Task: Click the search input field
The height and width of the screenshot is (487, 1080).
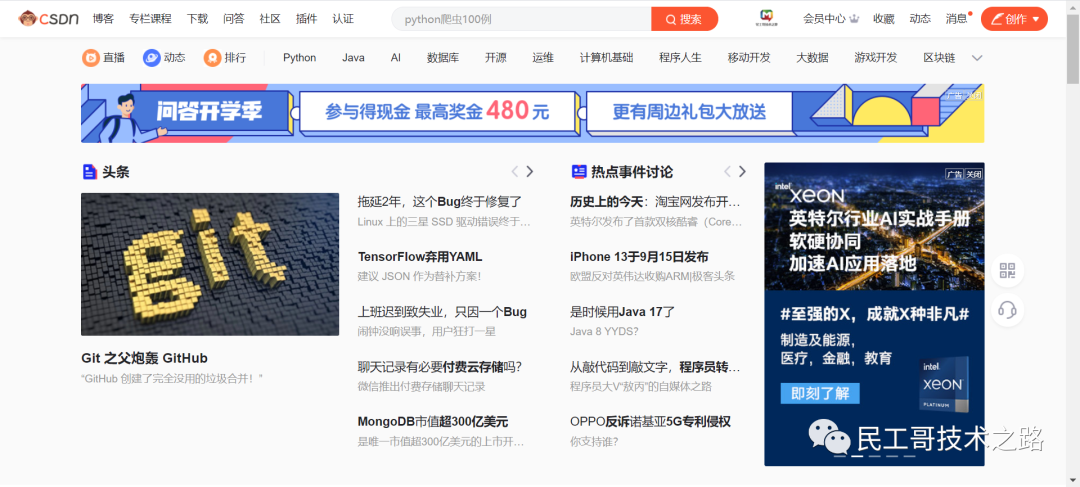Action: coord(521,19)
